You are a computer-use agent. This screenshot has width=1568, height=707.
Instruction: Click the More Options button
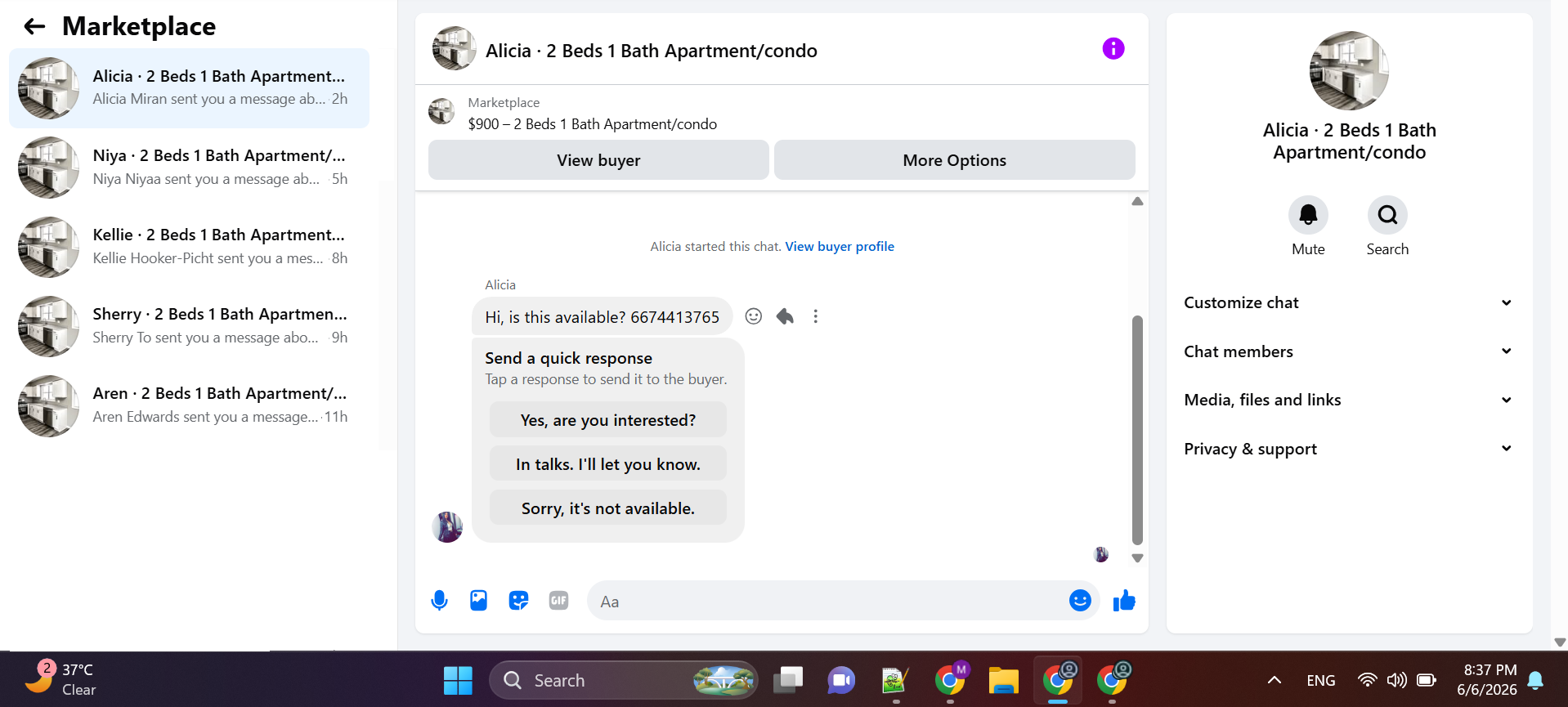954,160
